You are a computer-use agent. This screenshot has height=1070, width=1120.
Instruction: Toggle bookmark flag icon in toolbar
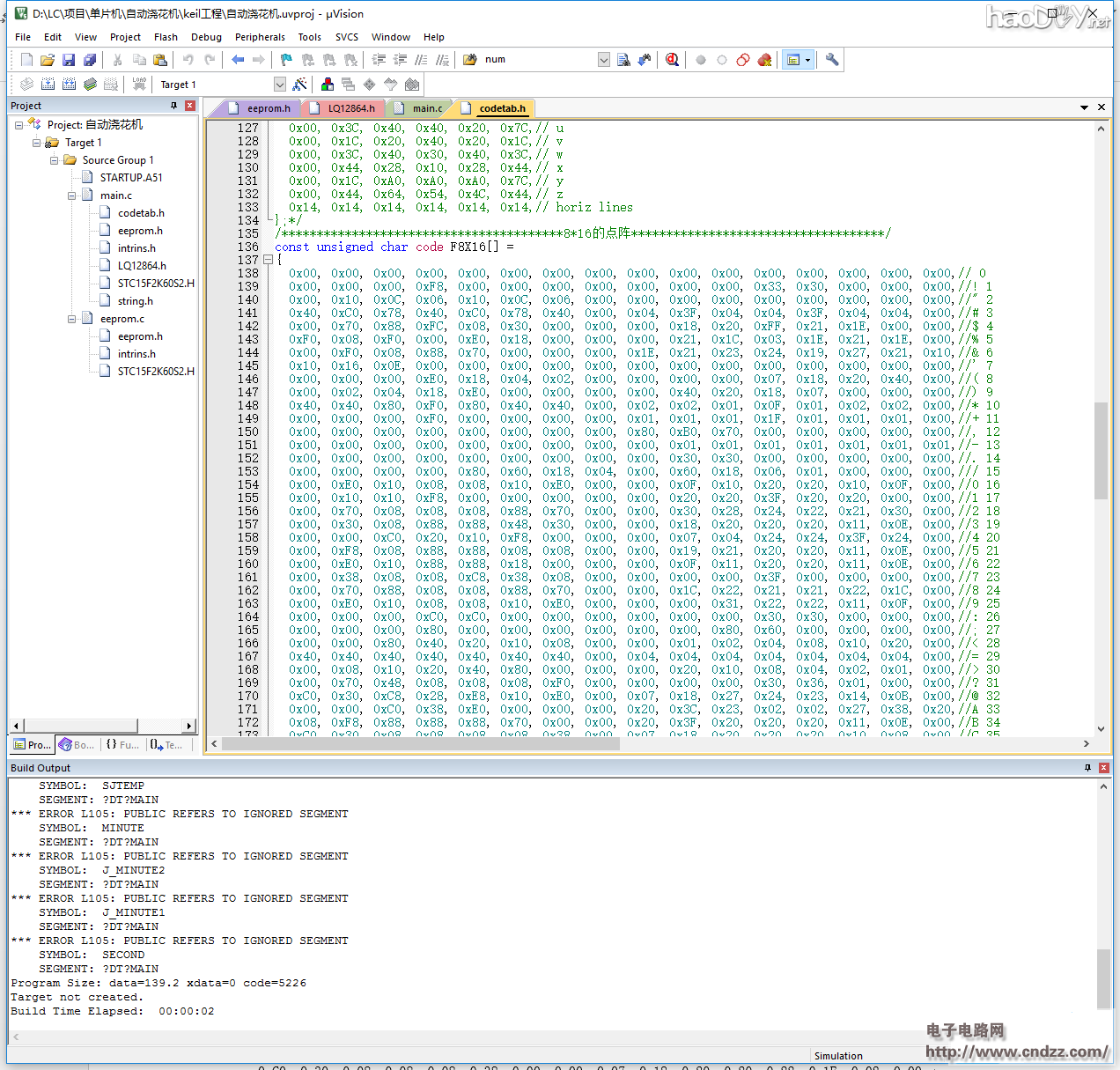click(286, 60)
